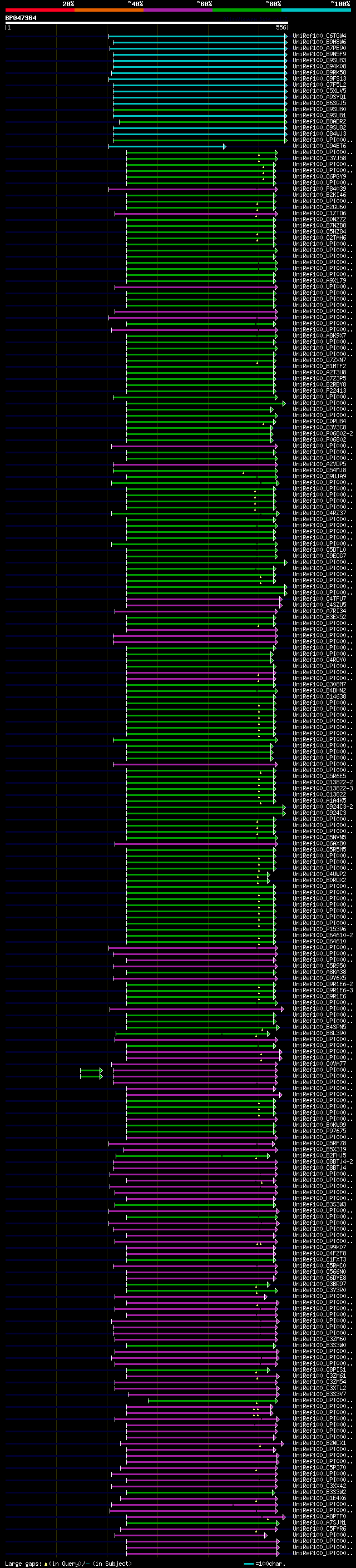
Task: Select the UniRef100_Q9EQG7 label
Action: (x=319, y=556)
